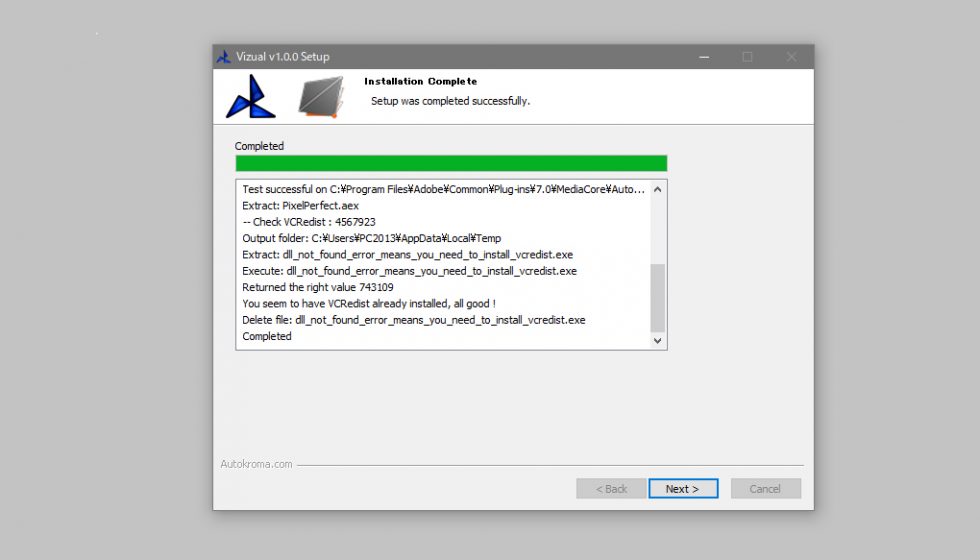The height and width of the screenshot is (560, 980).
Task: Click the Autokroma.com label
Action: [256, 464]
